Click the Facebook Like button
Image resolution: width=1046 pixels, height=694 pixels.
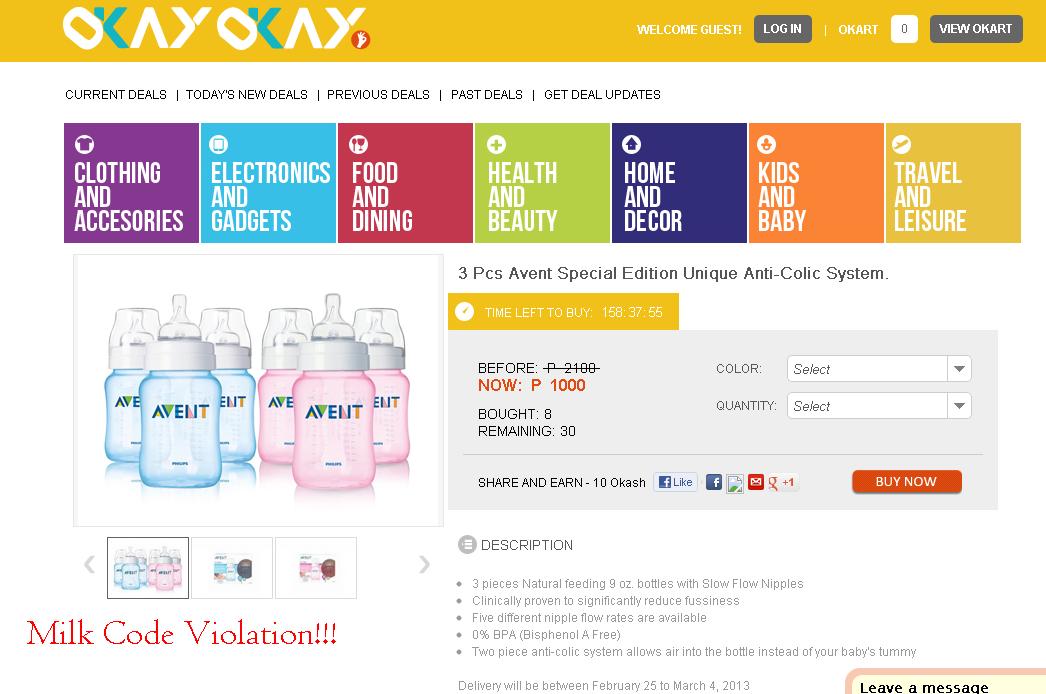click(x=676, y=482)
